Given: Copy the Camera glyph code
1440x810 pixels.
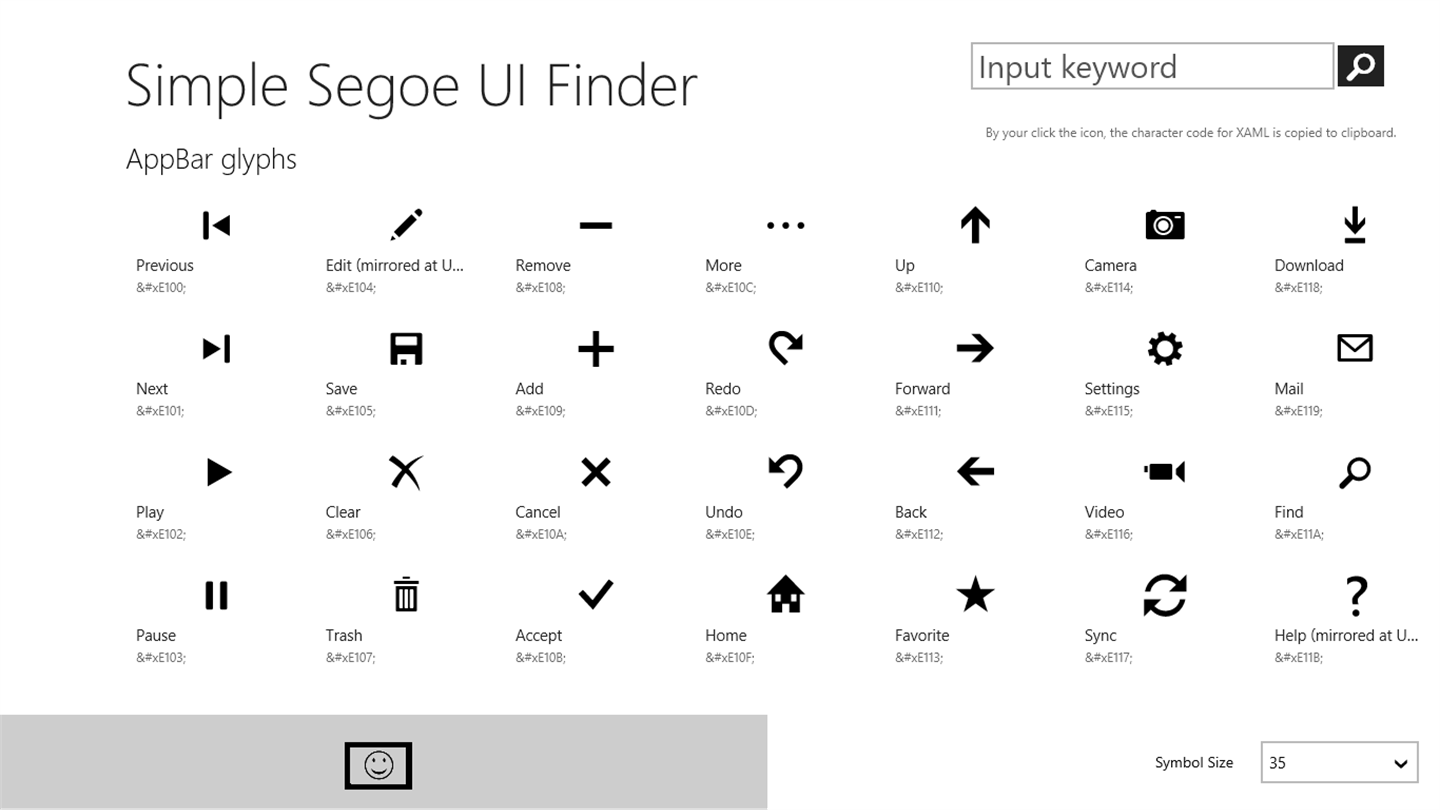Looking at the screenshot, I should pos(1165,226).
